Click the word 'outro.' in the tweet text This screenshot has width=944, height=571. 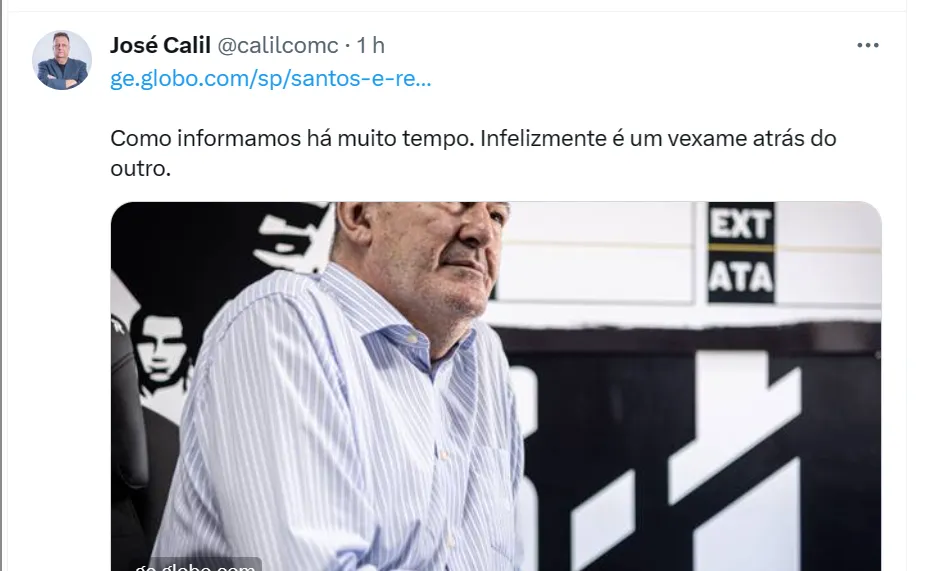[x=140, y=169]
